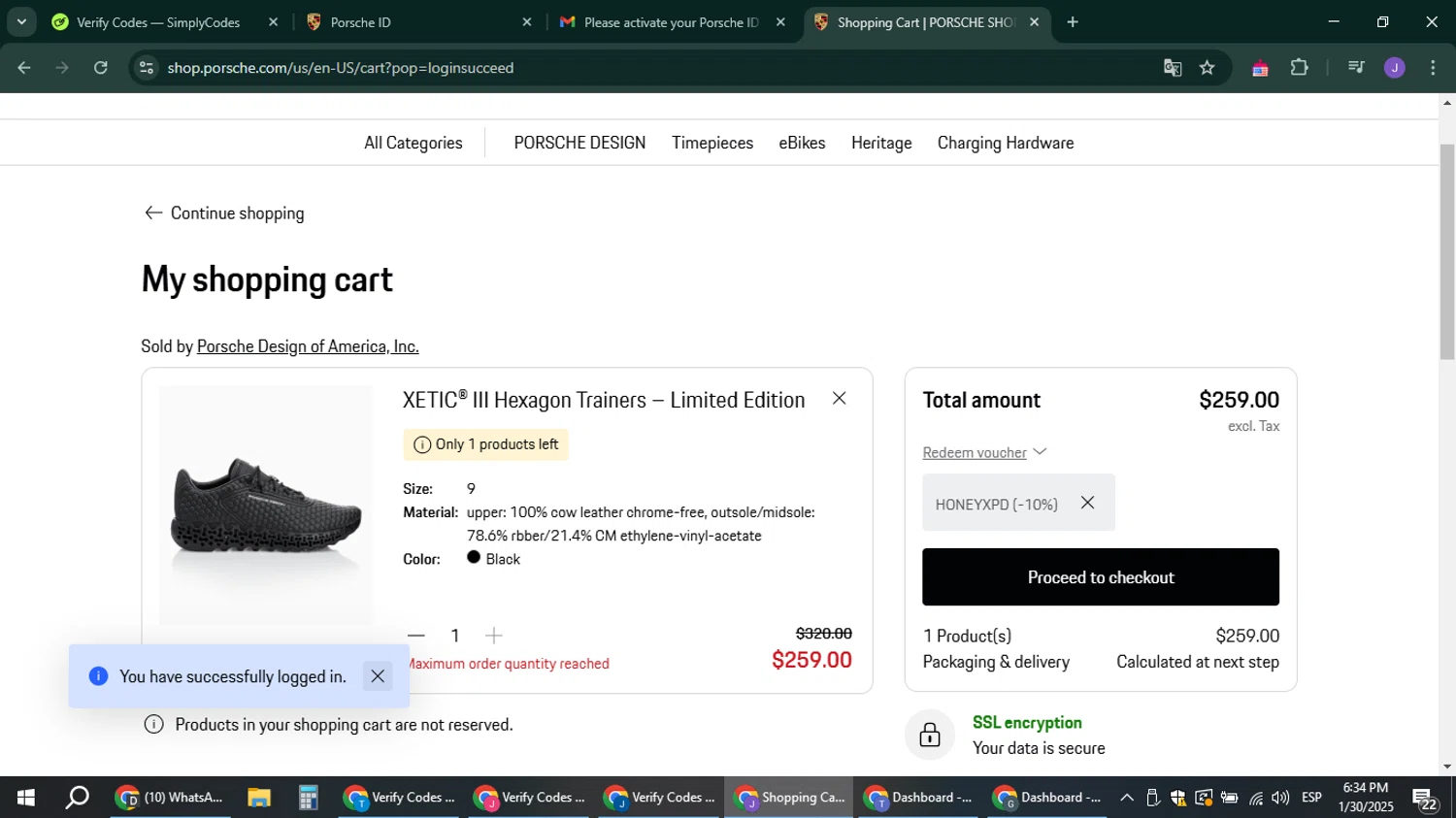Open WhatsApp Chrome window in taskbar

pyautogui.click(x=170, y=798)
